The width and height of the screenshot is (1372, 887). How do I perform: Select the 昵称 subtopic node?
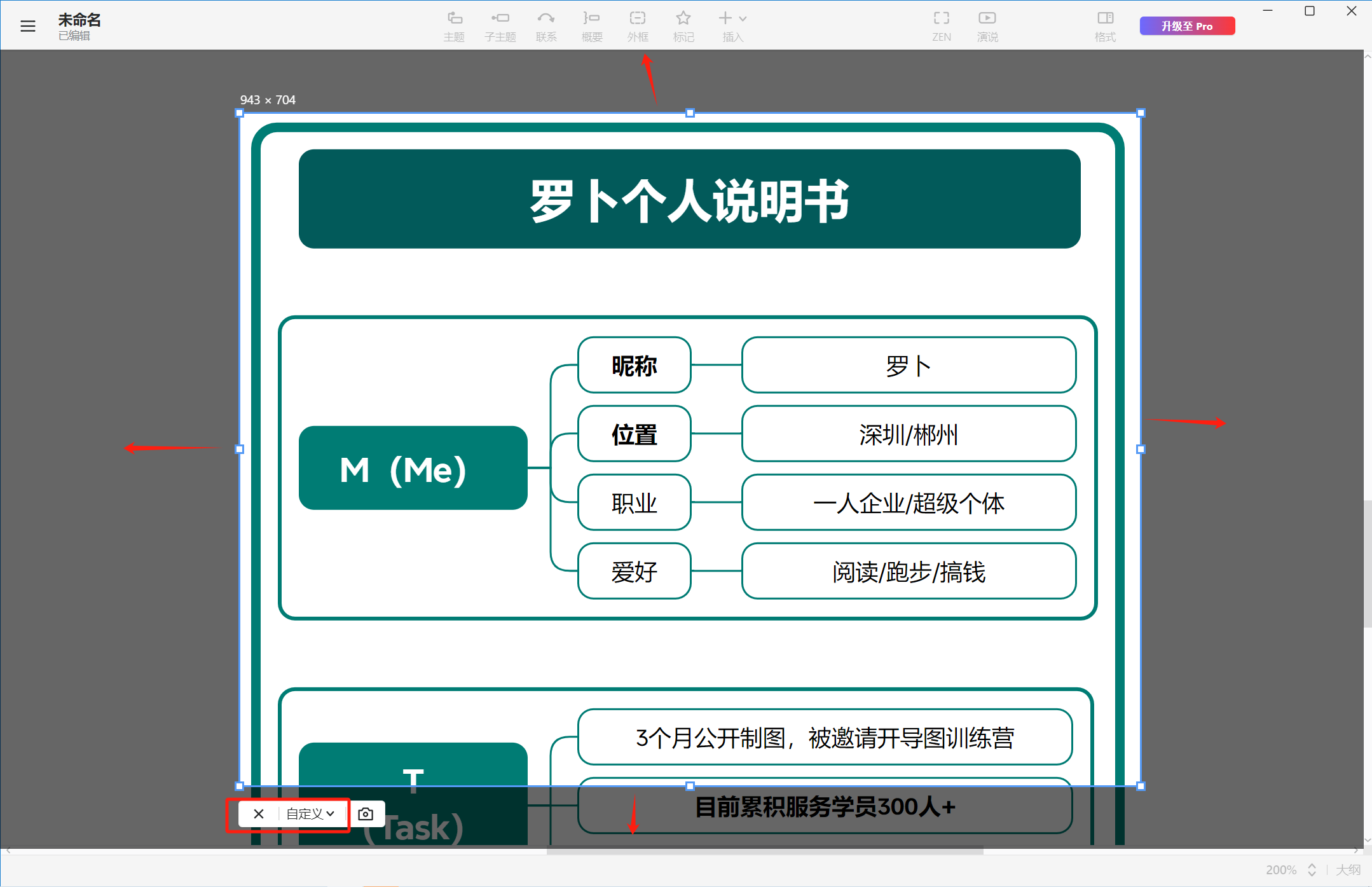[x=634, y=365]
